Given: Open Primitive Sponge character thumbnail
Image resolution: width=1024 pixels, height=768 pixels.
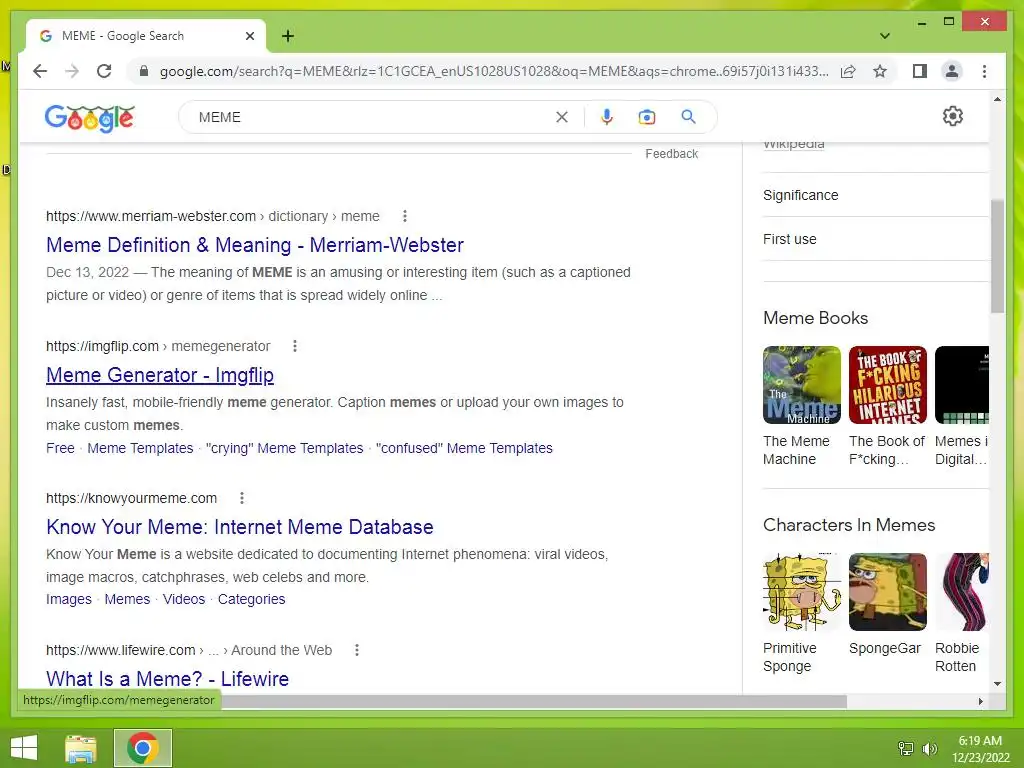Looking at the screenshot, I should coord(802,592).
